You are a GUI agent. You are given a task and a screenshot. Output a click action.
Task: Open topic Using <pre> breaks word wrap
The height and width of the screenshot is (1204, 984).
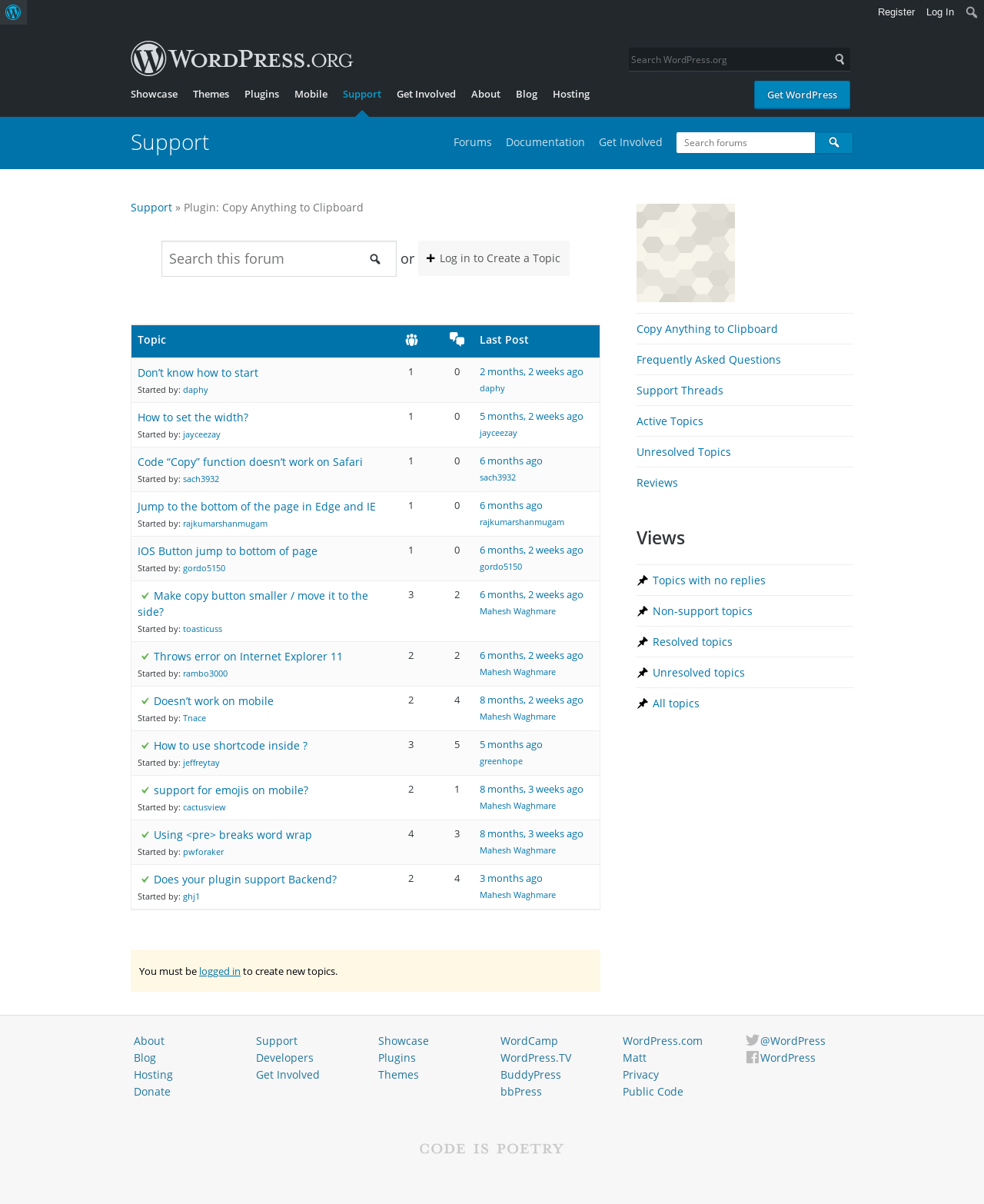(x=233, y=835)
